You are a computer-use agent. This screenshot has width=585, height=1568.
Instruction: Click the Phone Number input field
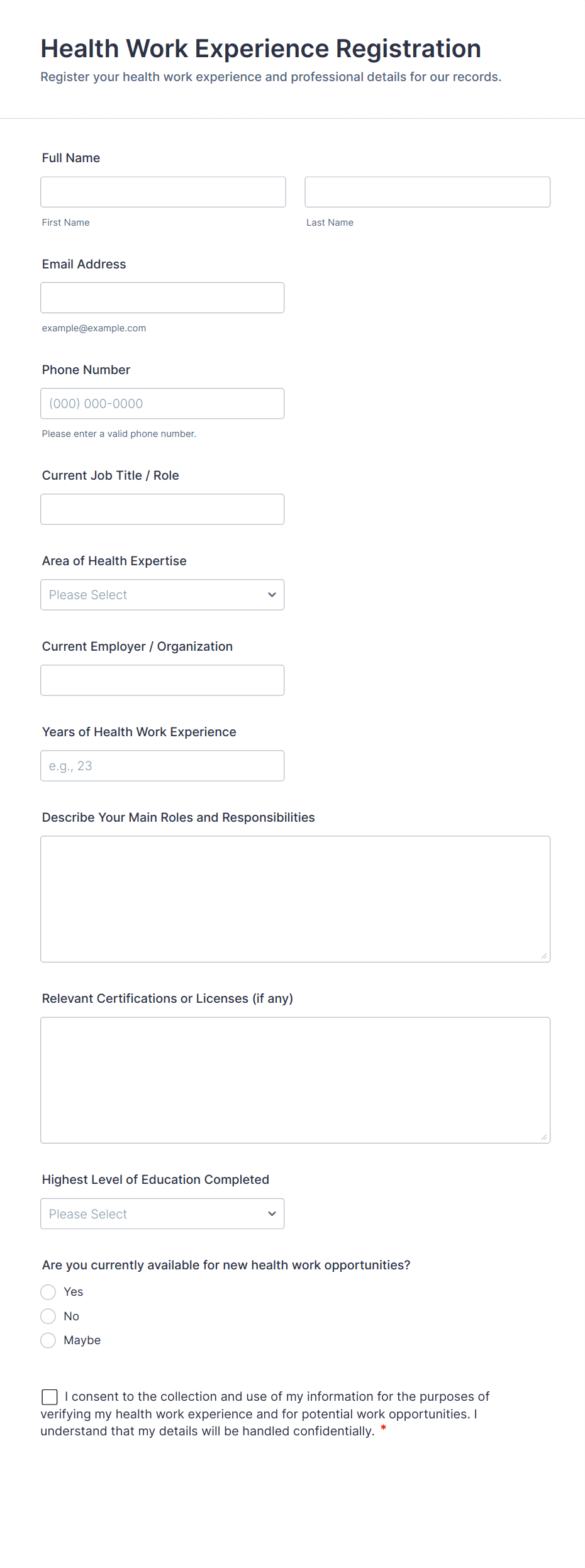(162, 404)
